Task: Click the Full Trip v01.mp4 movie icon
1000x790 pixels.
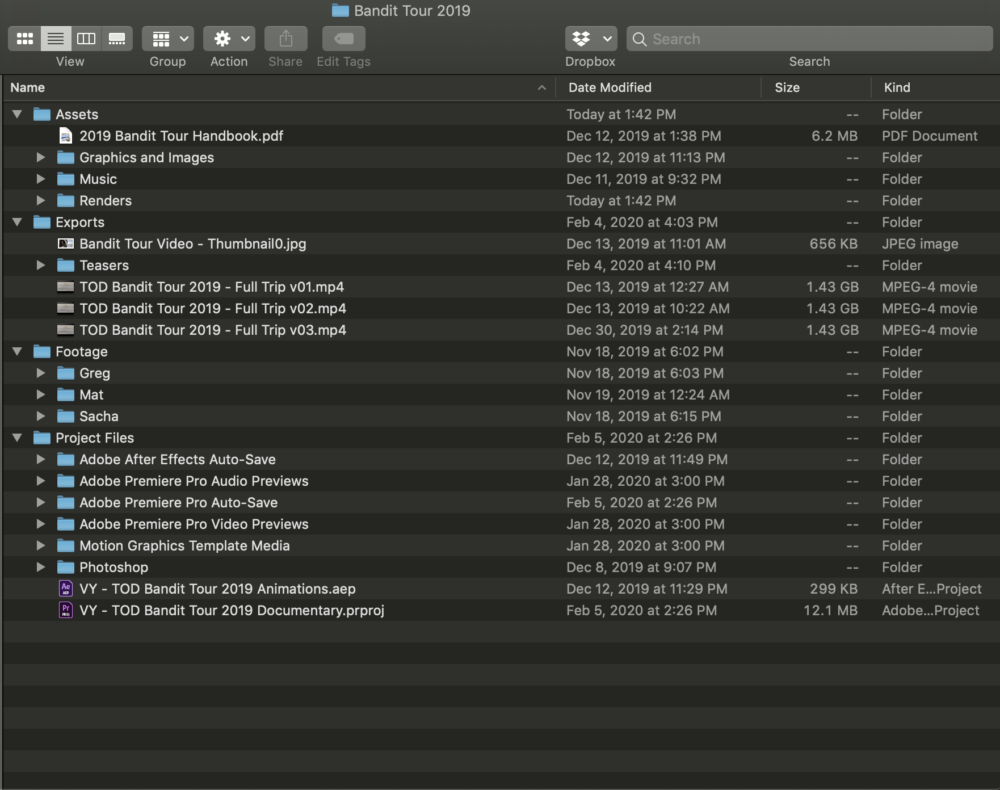Action: pos(65,287)
